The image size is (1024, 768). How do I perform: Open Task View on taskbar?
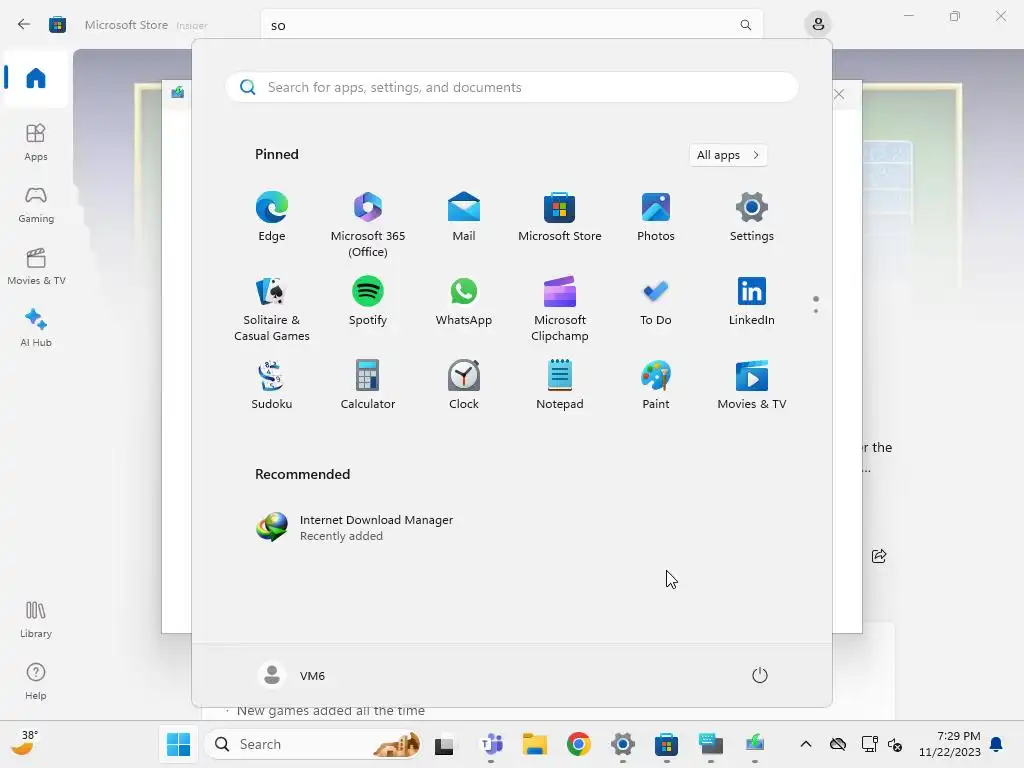(x=444, y=744)
